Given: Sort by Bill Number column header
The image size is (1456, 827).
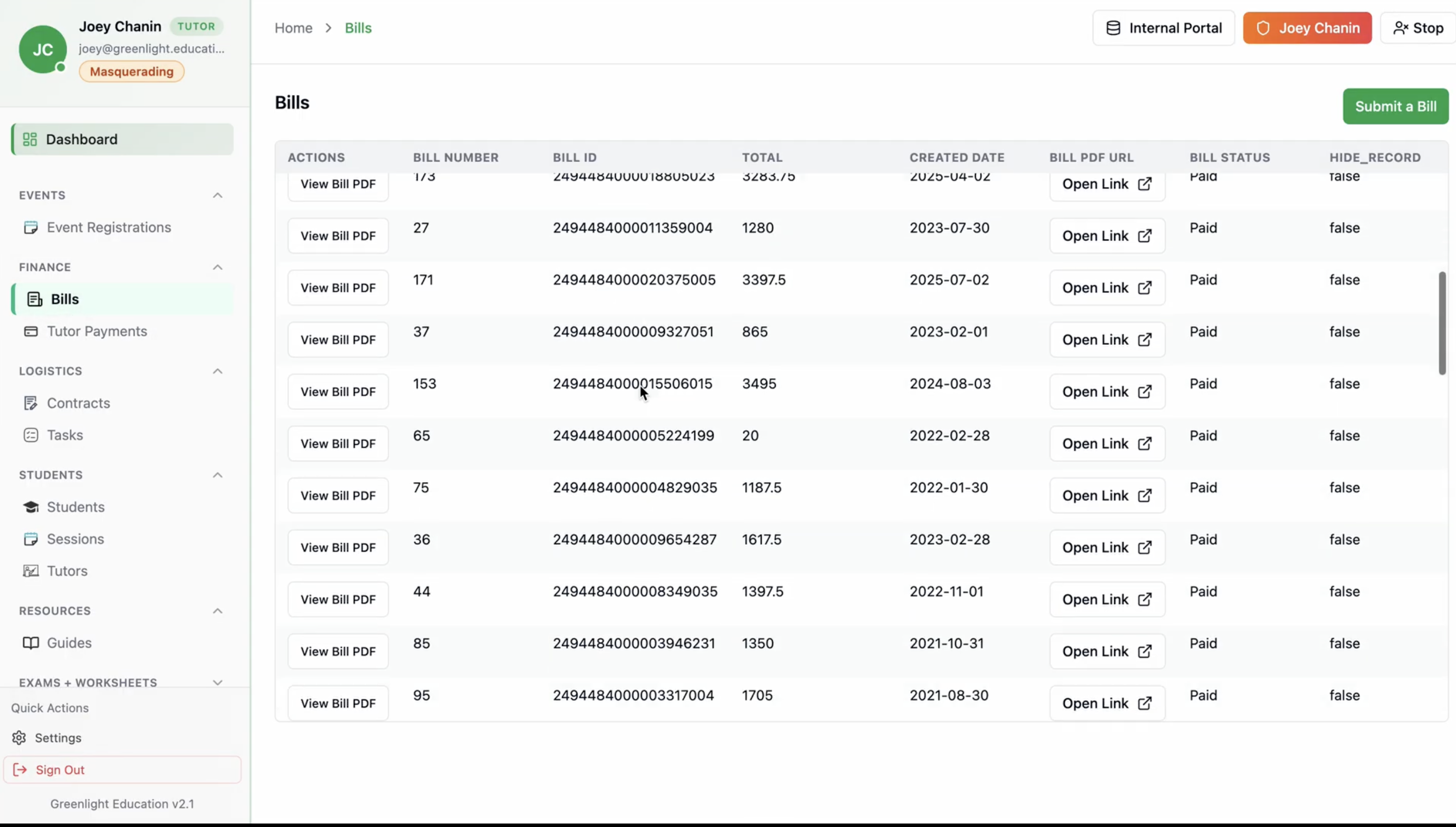Looking at the screenshot, I should click(x=455, y=158).
